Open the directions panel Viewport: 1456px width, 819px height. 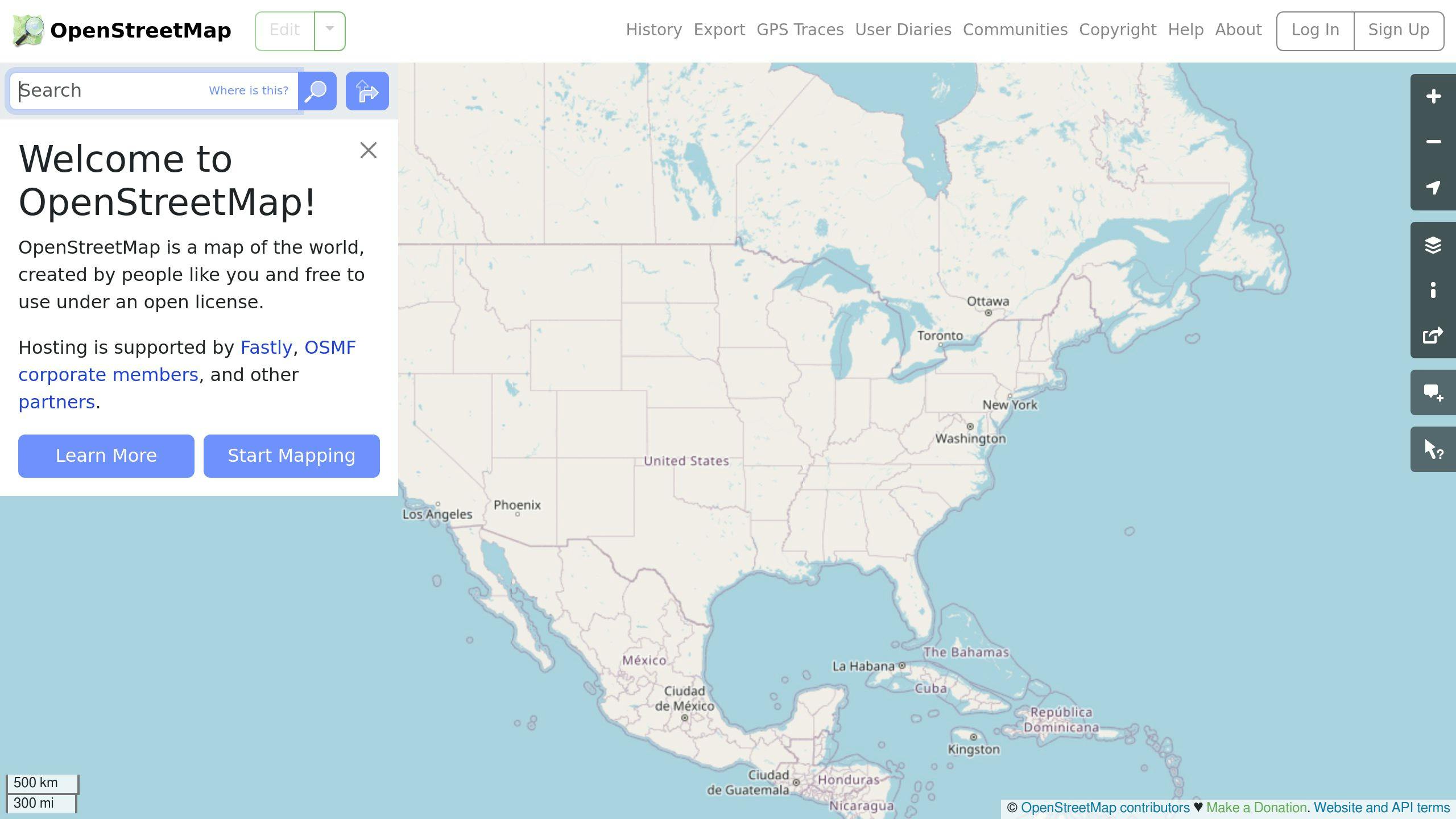click(367, 90)
